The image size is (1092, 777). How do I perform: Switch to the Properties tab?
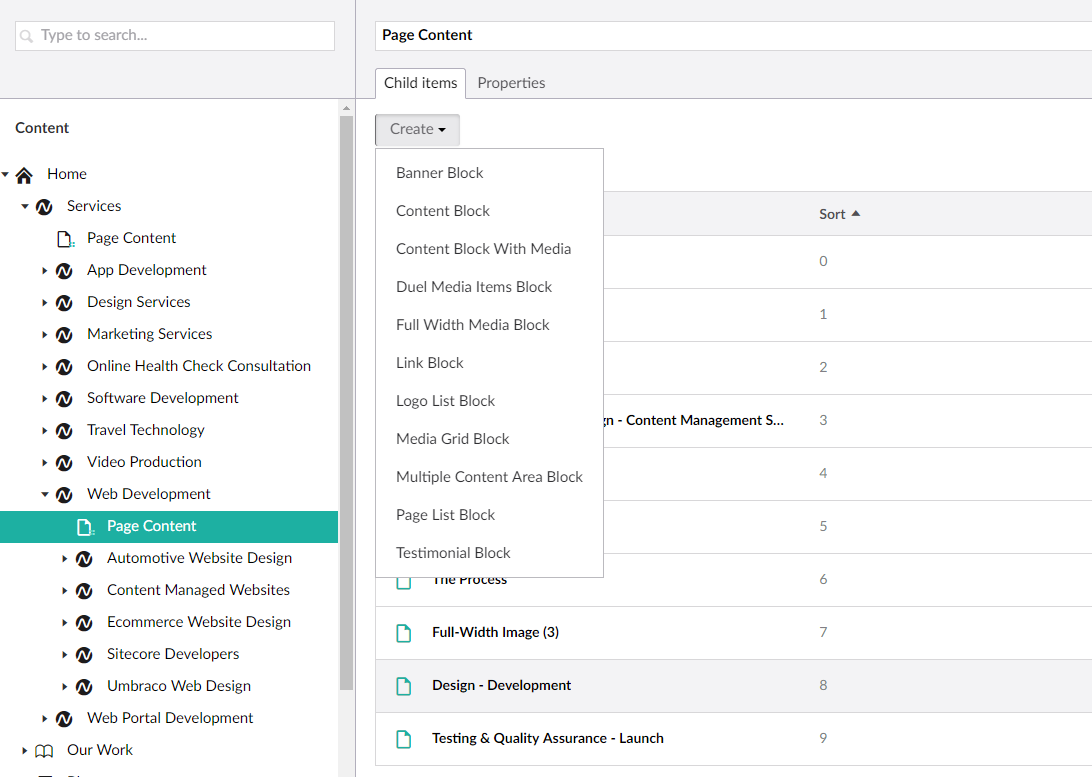click(511, 83)
